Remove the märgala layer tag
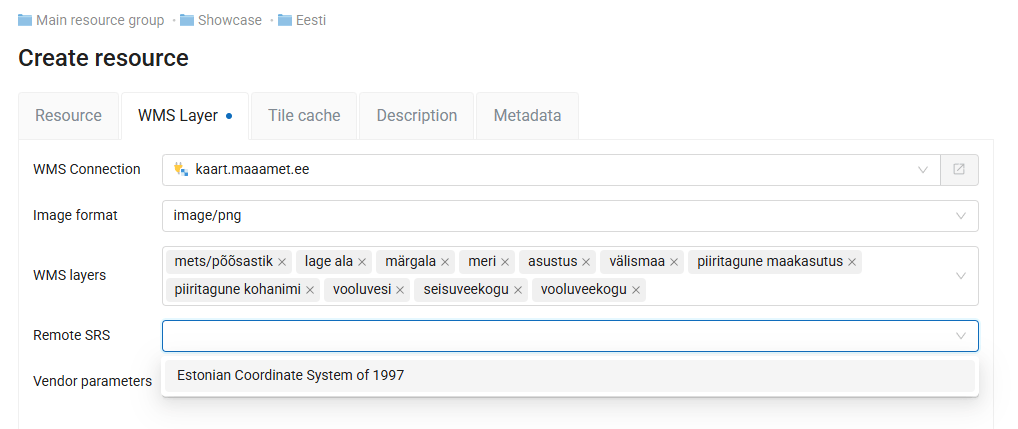Viewport: 1018px width, 429px height. pyautogui.click(x=445, y=262)
